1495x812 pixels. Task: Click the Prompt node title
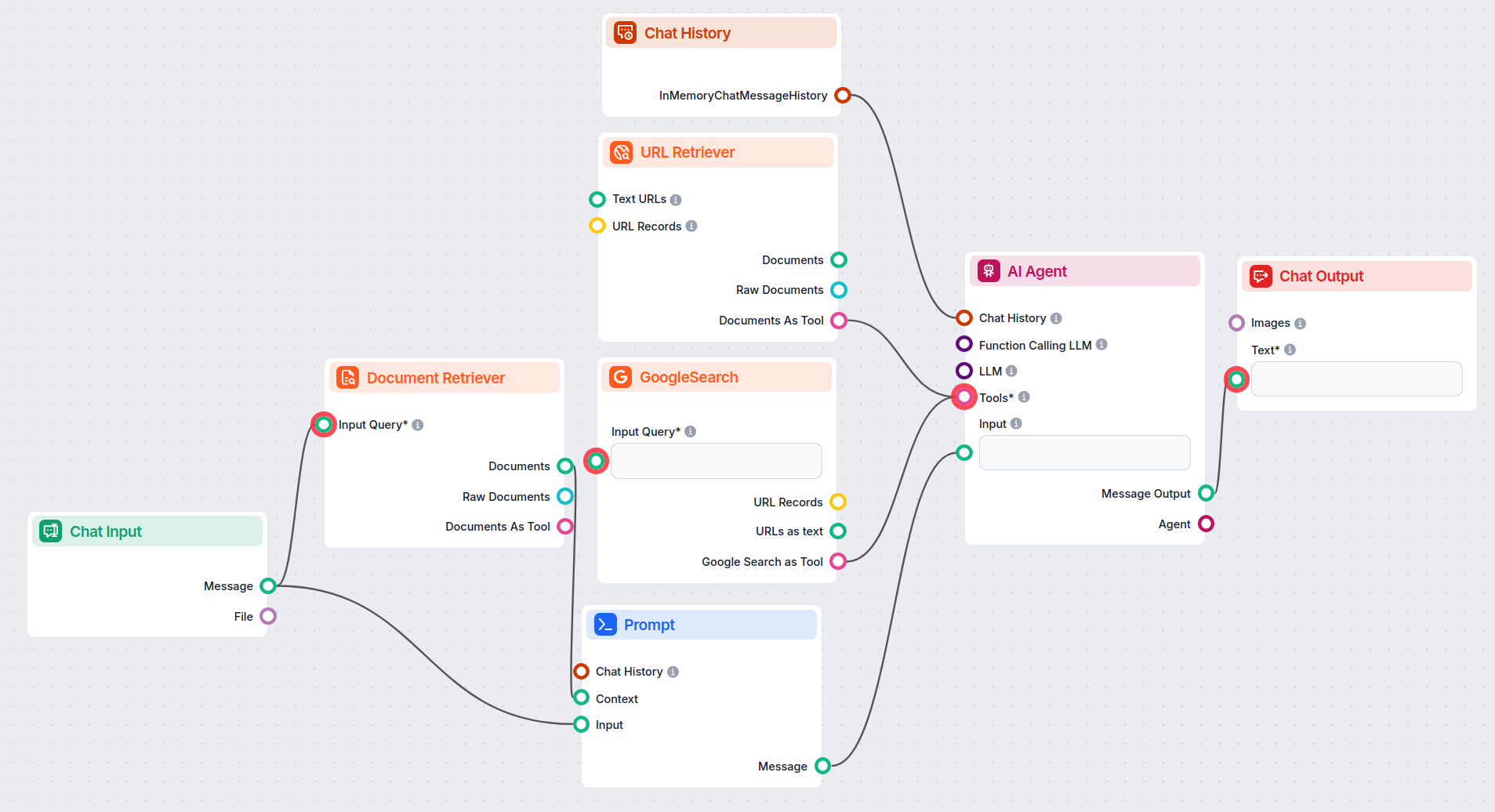click(x=649, y=625)
